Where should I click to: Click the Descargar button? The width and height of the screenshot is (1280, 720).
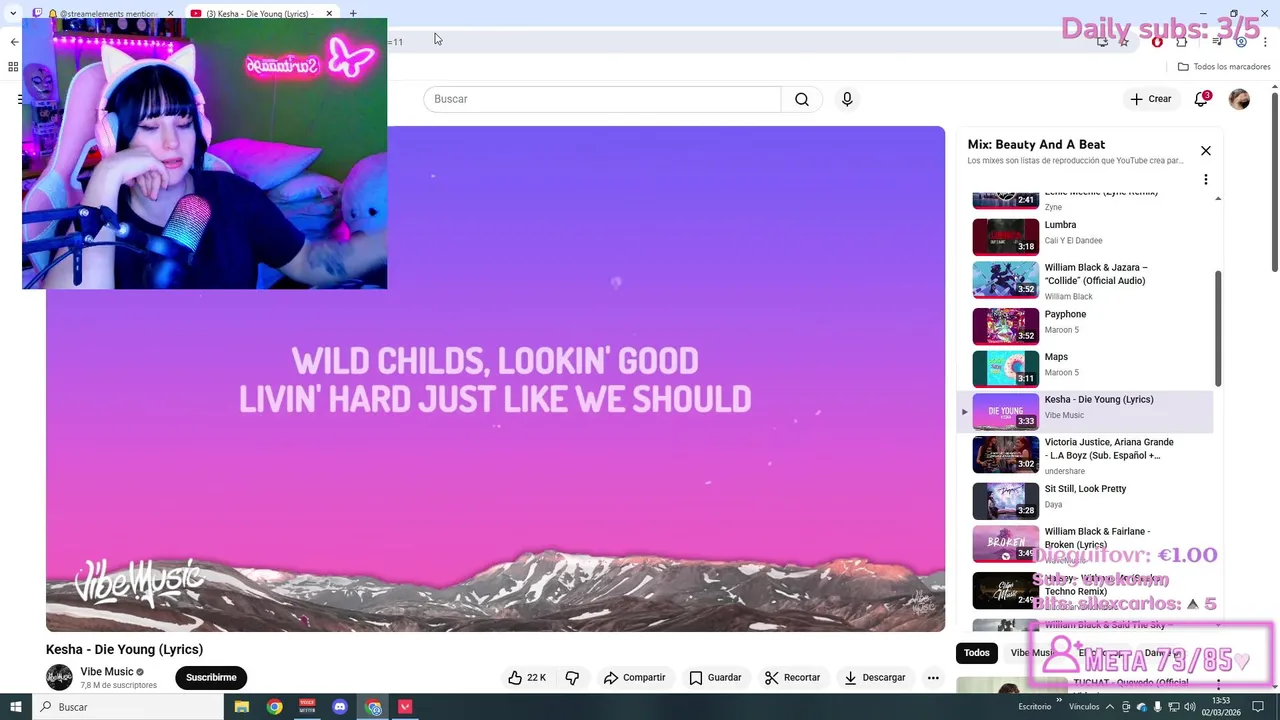coord(874,678)
